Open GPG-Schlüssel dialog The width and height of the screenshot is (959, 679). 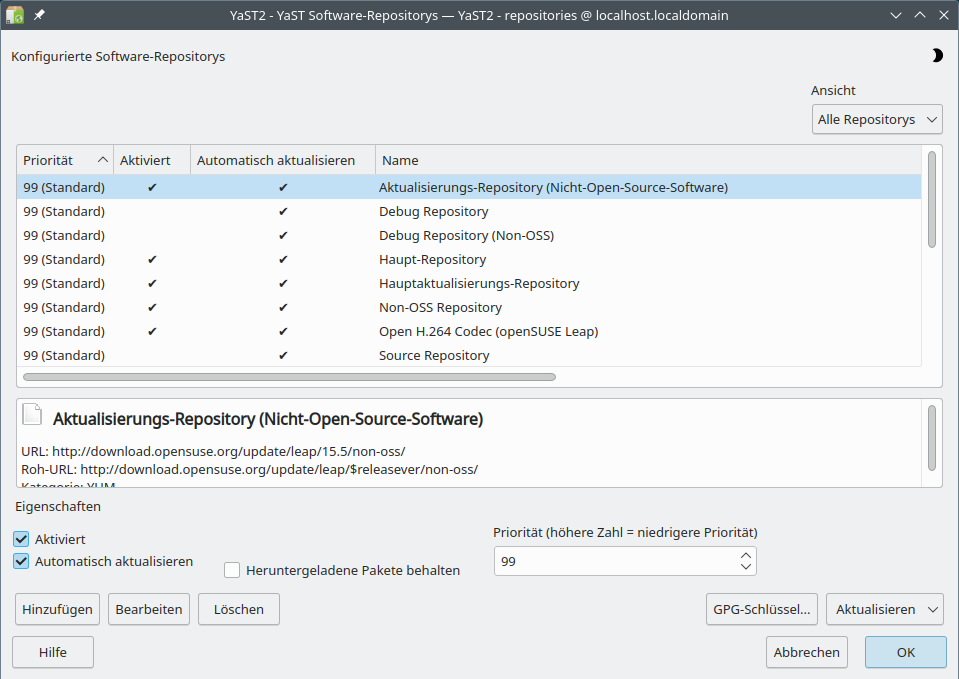[x=761, y=609]
